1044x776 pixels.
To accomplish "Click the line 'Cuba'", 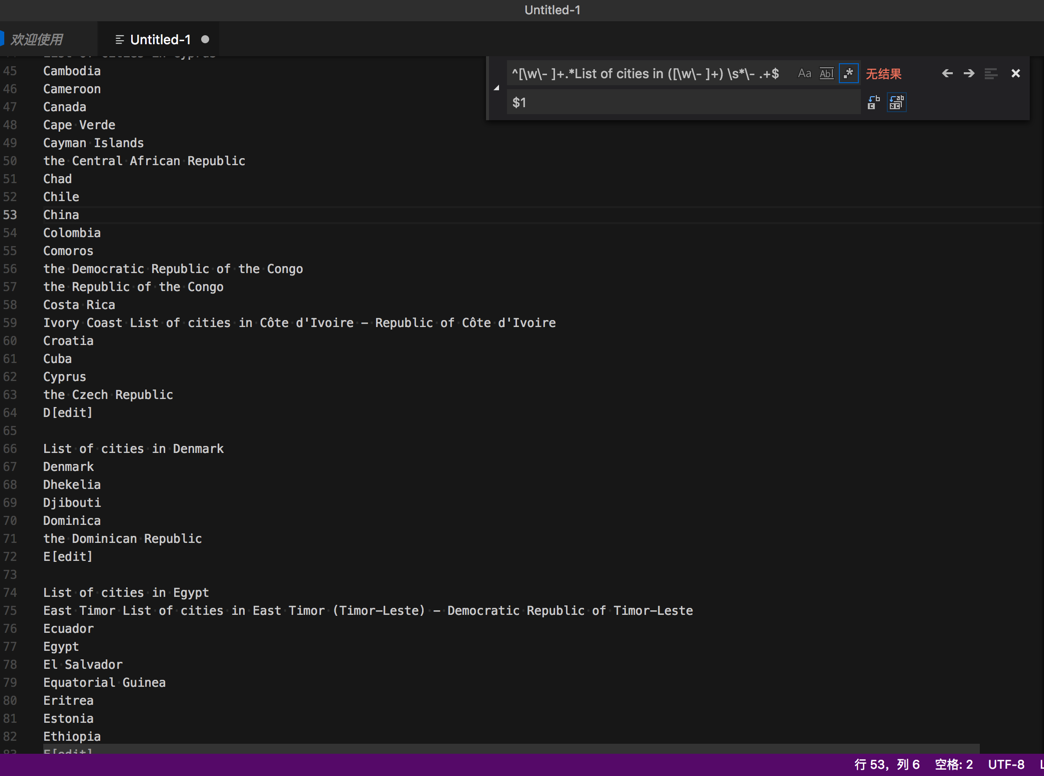I will click(x=57, y=358).
